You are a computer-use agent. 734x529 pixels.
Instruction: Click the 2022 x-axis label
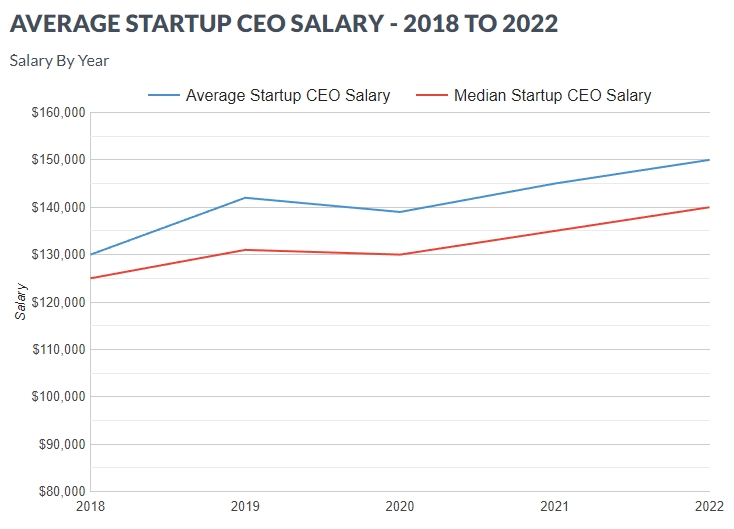(x=709, y=506)
